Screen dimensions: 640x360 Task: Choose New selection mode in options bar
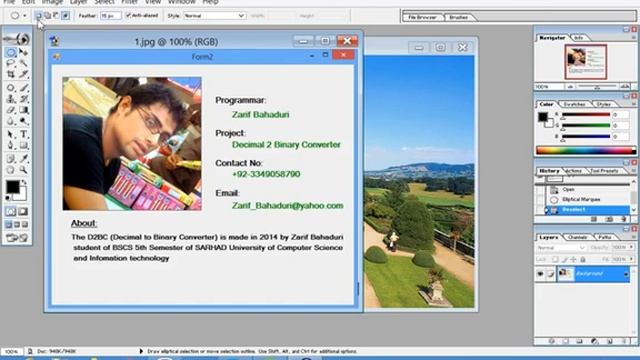[39, 16]
